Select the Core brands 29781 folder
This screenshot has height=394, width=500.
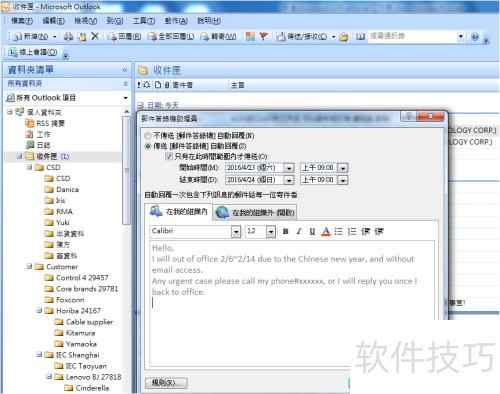click(x=82, y=289)
